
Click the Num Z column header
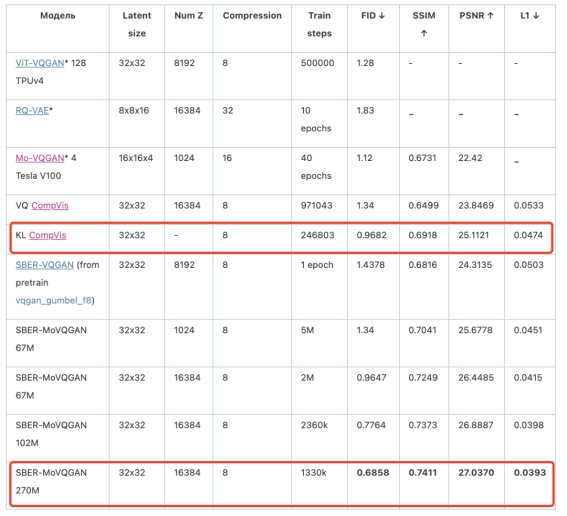click(x=188, y=16)
